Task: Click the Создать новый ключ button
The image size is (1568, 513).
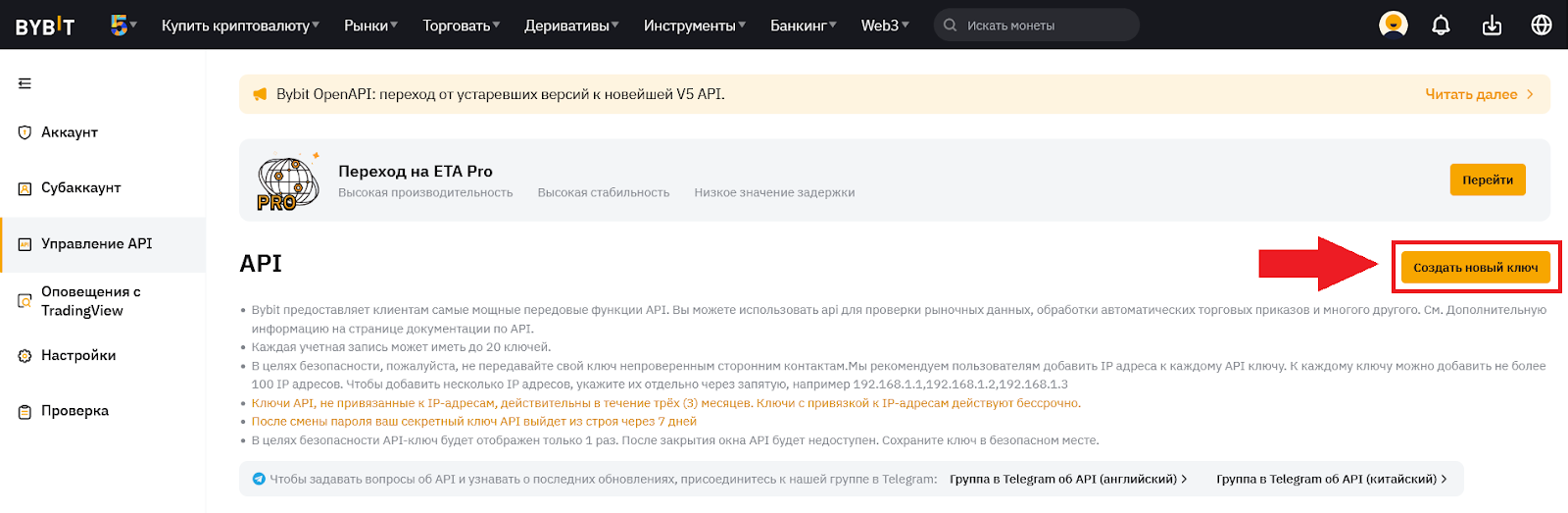Action: pos(1475,268)
